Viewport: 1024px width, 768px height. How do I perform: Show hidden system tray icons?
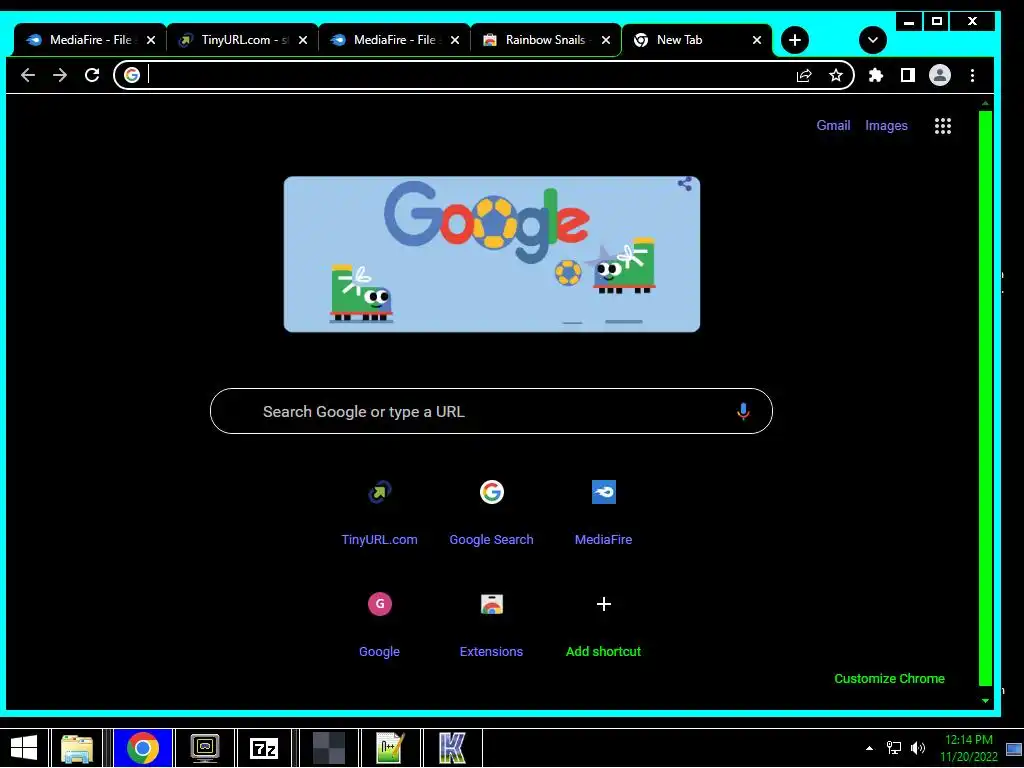pos(869,748)
